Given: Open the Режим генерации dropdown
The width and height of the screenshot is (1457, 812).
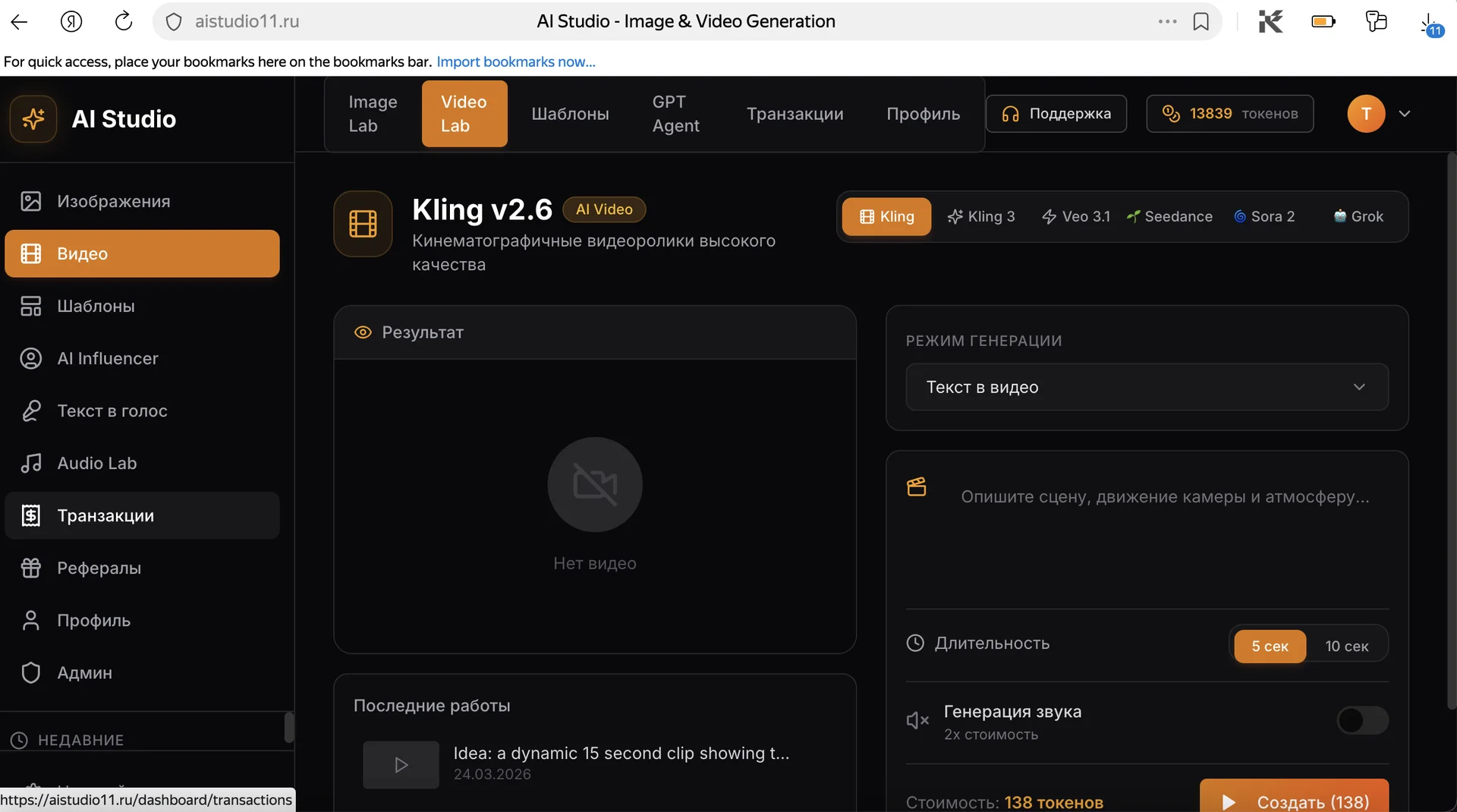Looking at the screenshot, I should point(1147,387).
